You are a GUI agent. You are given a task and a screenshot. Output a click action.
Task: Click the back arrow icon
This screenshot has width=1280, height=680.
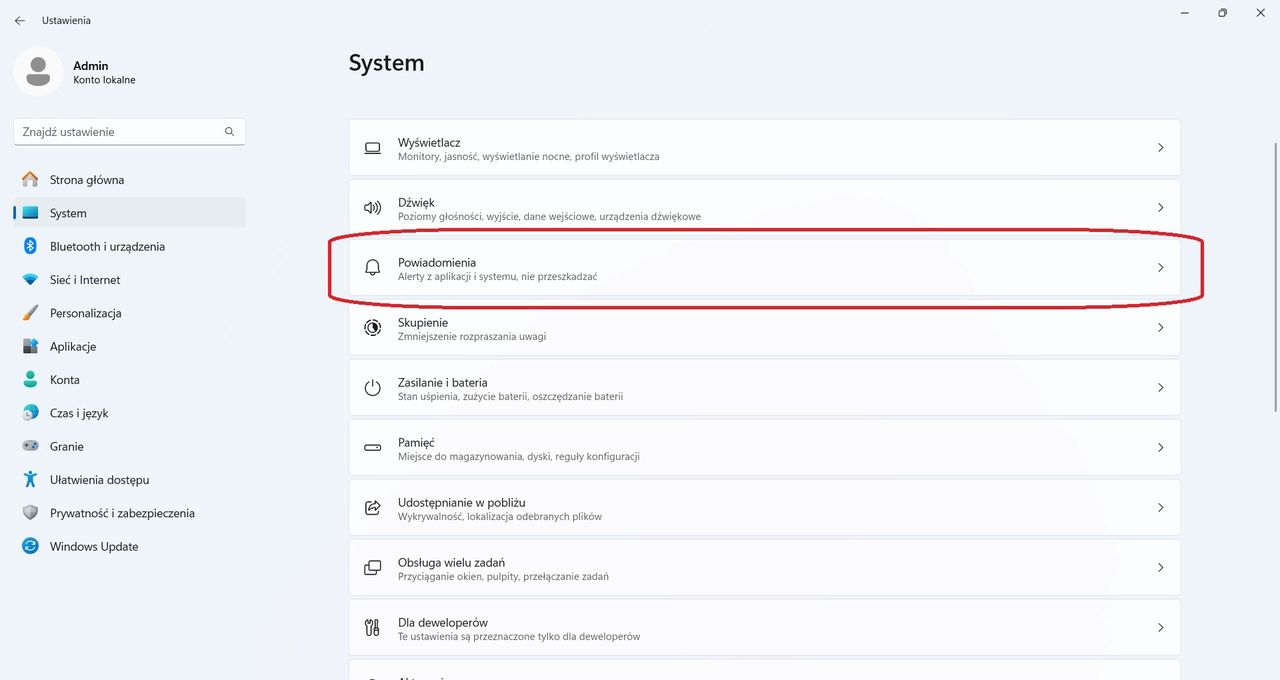tap(20, 20)
